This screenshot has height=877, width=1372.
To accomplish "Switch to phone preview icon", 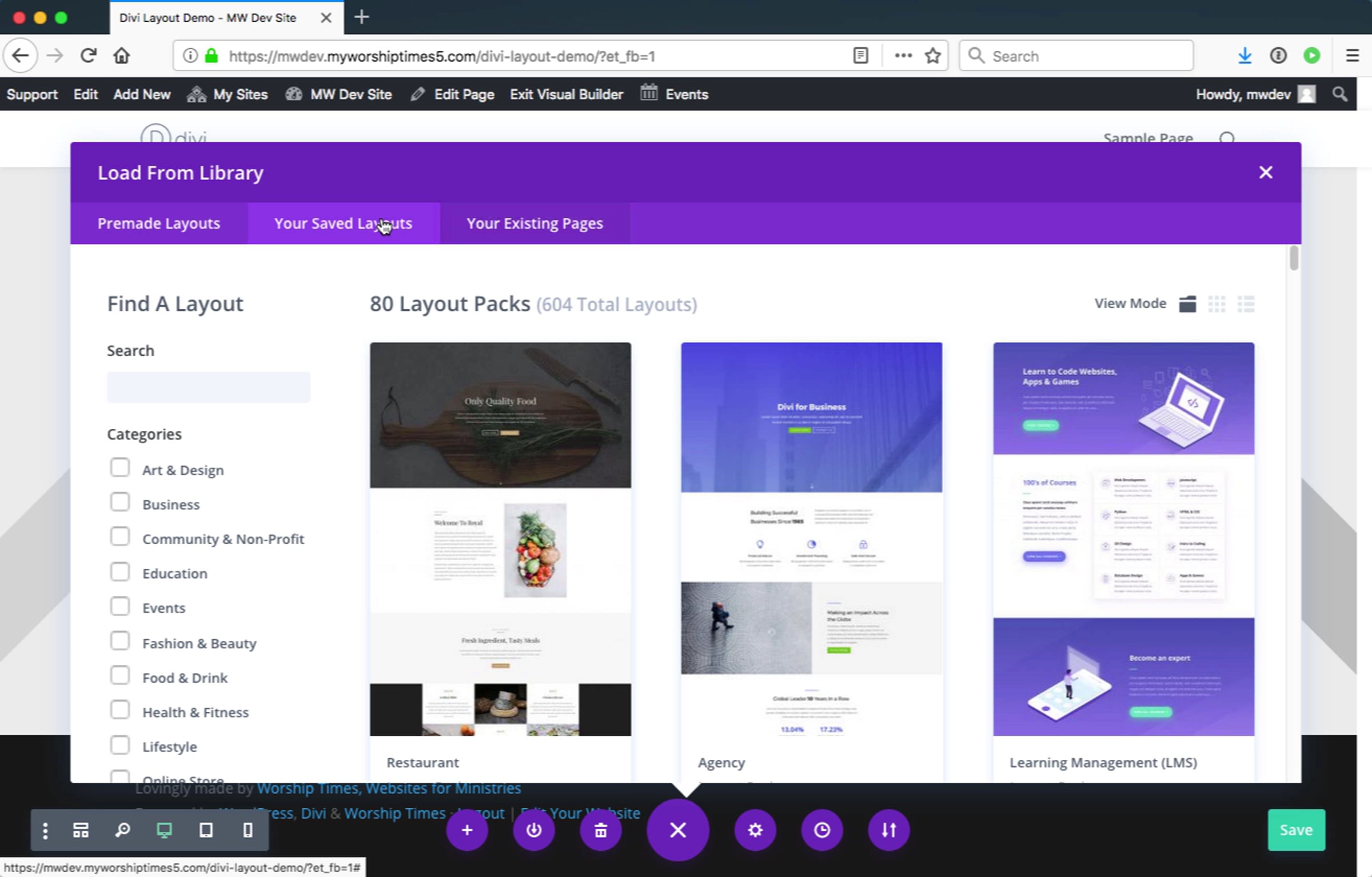I will click(248, 830).
